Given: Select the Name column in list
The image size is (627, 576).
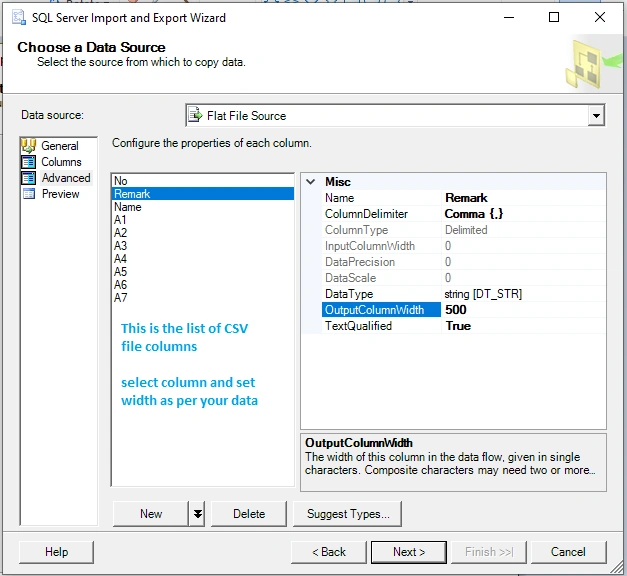Looking at the screenshot, I should (x=202, y=207).
